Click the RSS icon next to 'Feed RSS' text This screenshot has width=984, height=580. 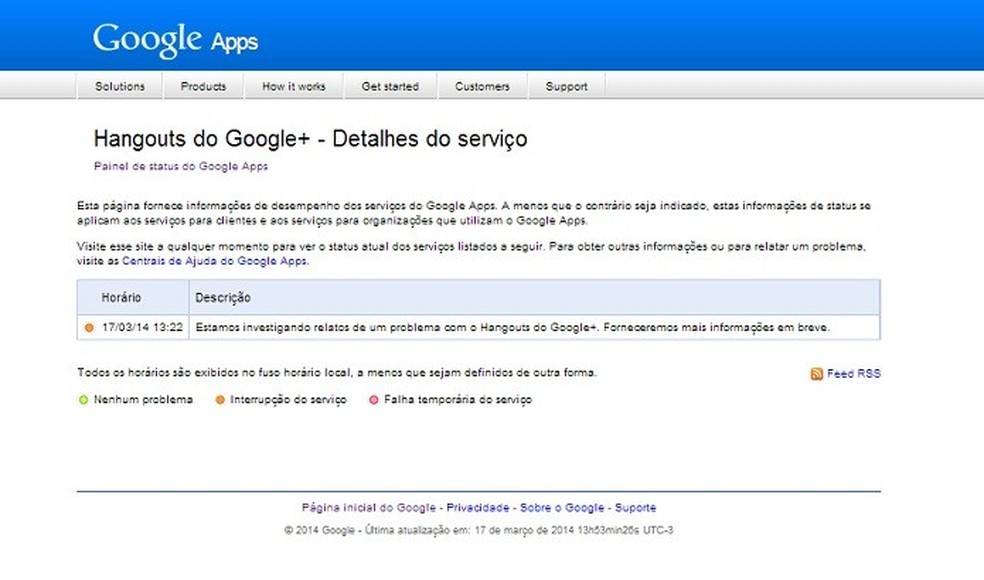click(814, 373)
